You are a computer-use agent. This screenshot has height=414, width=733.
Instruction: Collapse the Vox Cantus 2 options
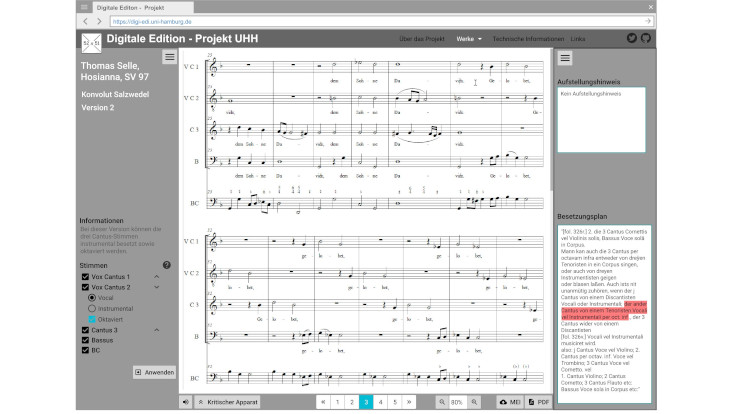pyautogui.click(x=157, y=287)
